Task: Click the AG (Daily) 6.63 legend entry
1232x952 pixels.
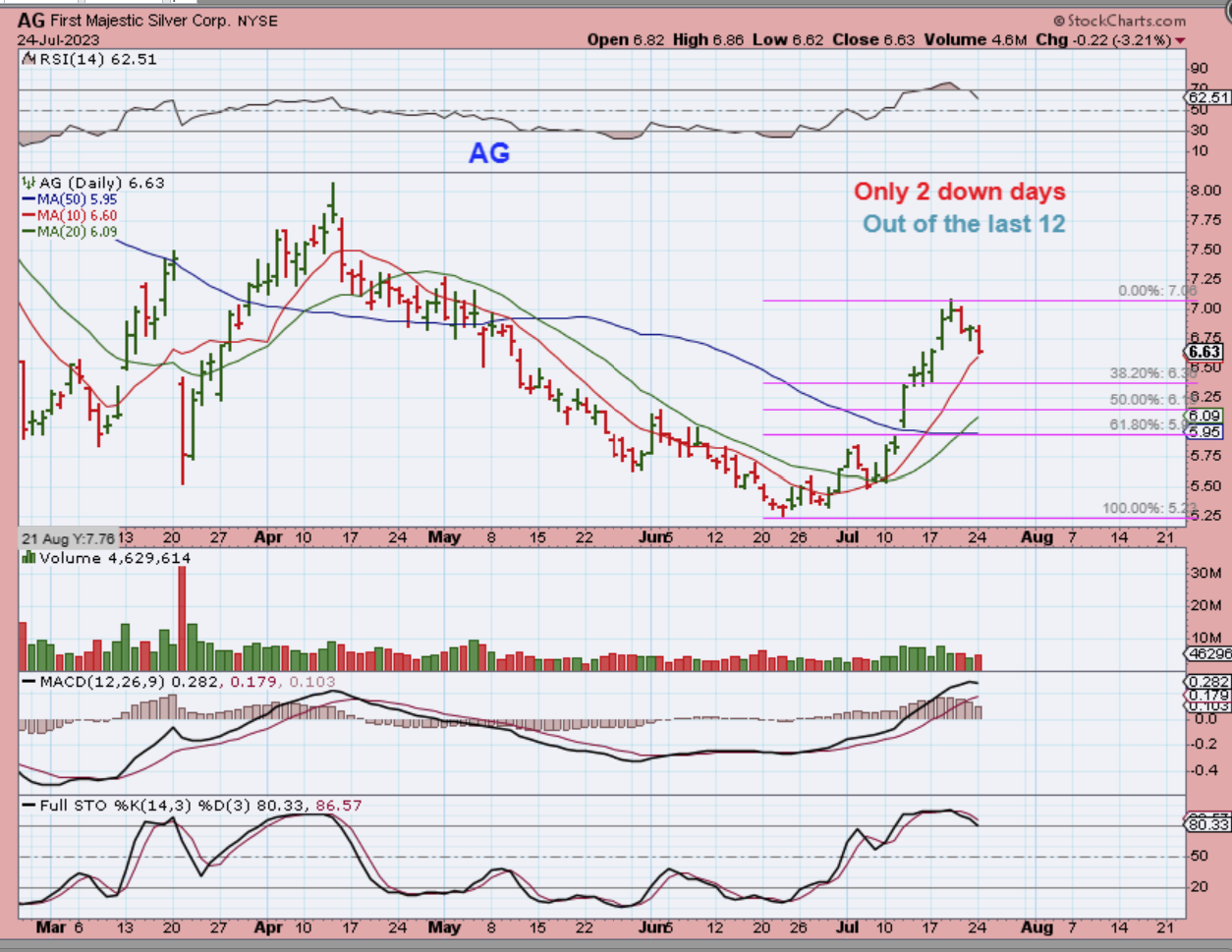Action: [101, 183]
